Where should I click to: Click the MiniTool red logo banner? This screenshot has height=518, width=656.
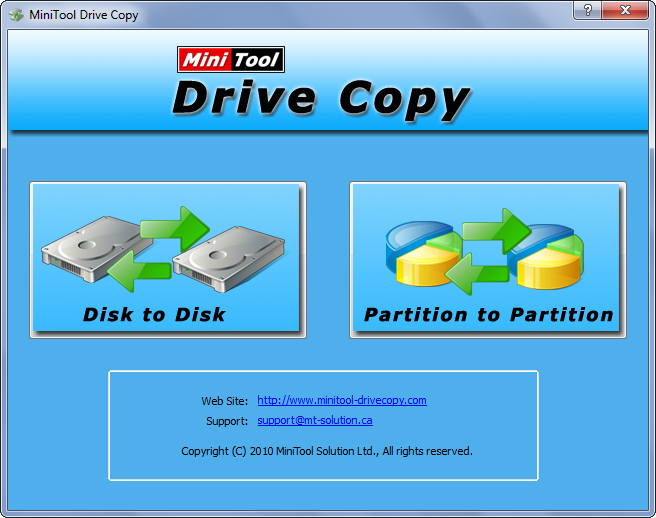(231, 59)
